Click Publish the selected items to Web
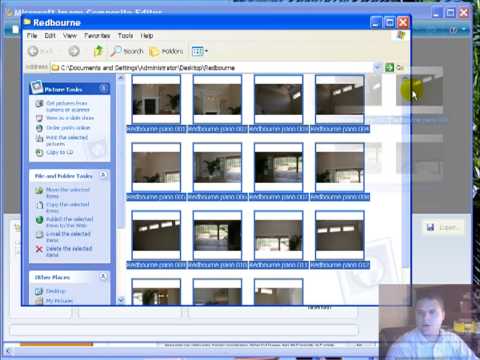The height and width of the screenshot is (360, 480). click(69, 222)
